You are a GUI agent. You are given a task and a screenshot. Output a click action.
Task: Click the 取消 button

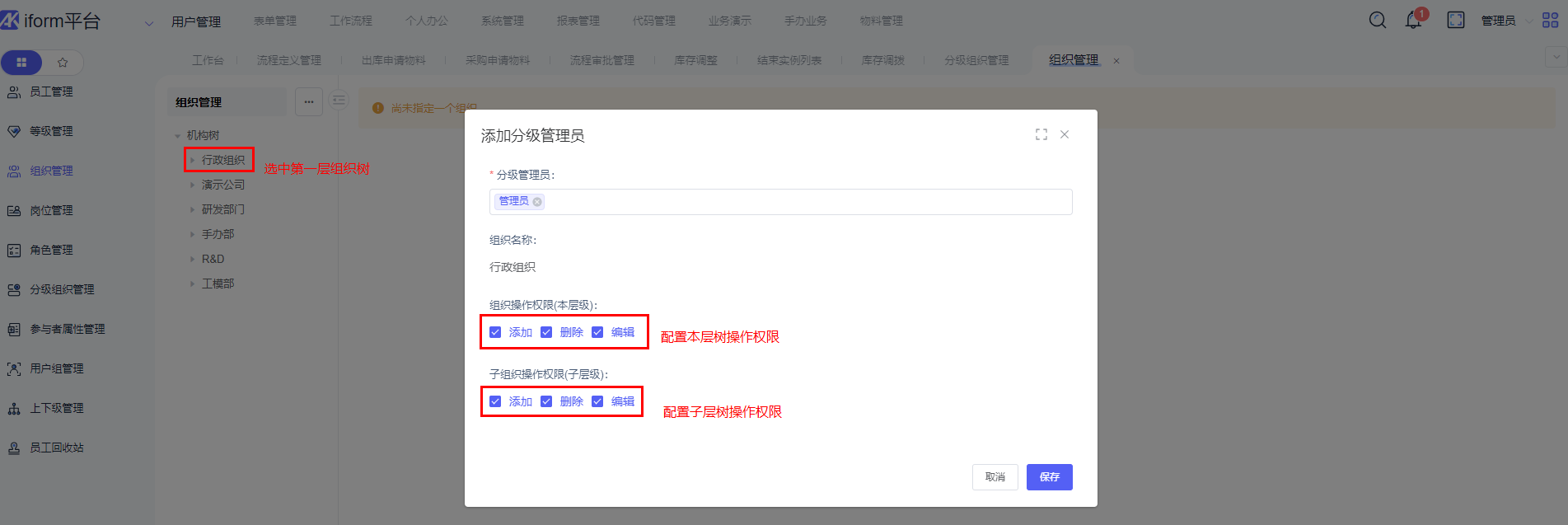995,477
